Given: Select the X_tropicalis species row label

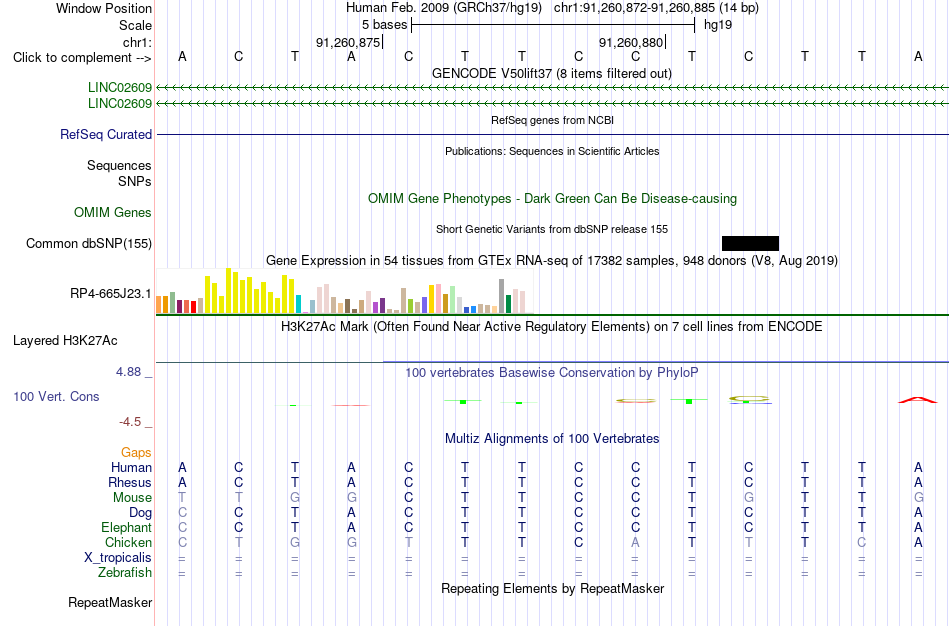Looking at the screenshot, I should click(118, 558).
